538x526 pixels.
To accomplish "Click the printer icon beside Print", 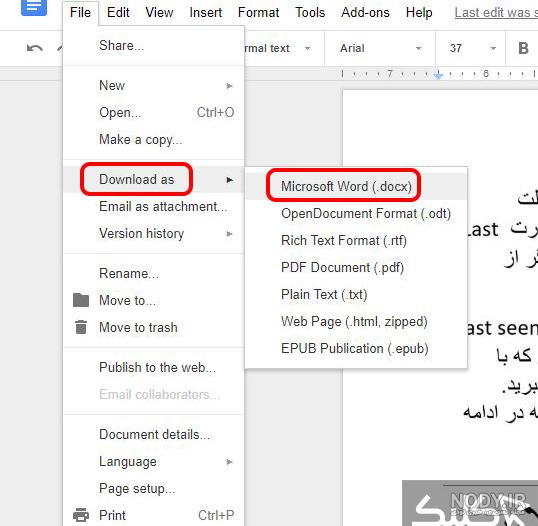I will (x=81, y=515).
